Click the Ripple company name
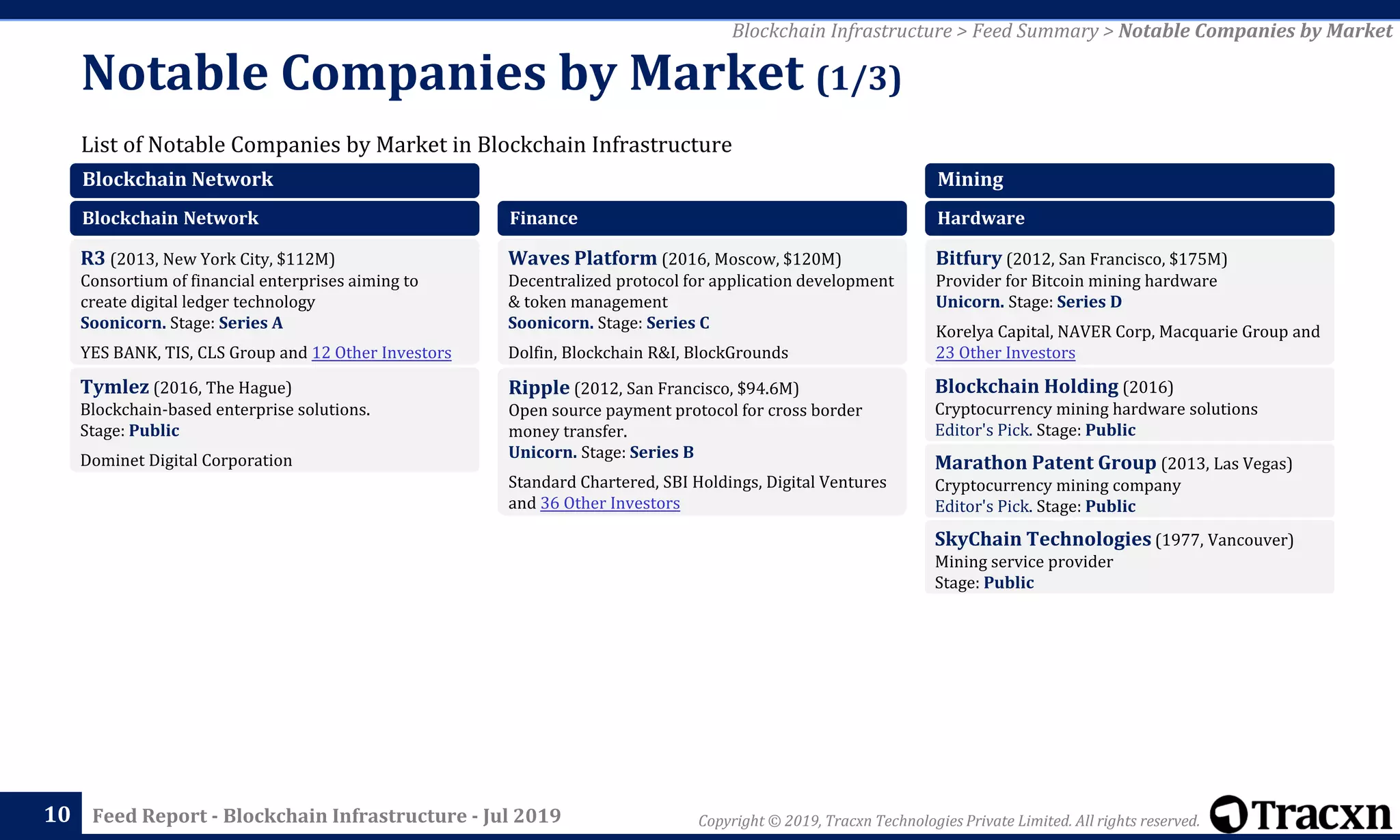 click(x=539, y=388)
